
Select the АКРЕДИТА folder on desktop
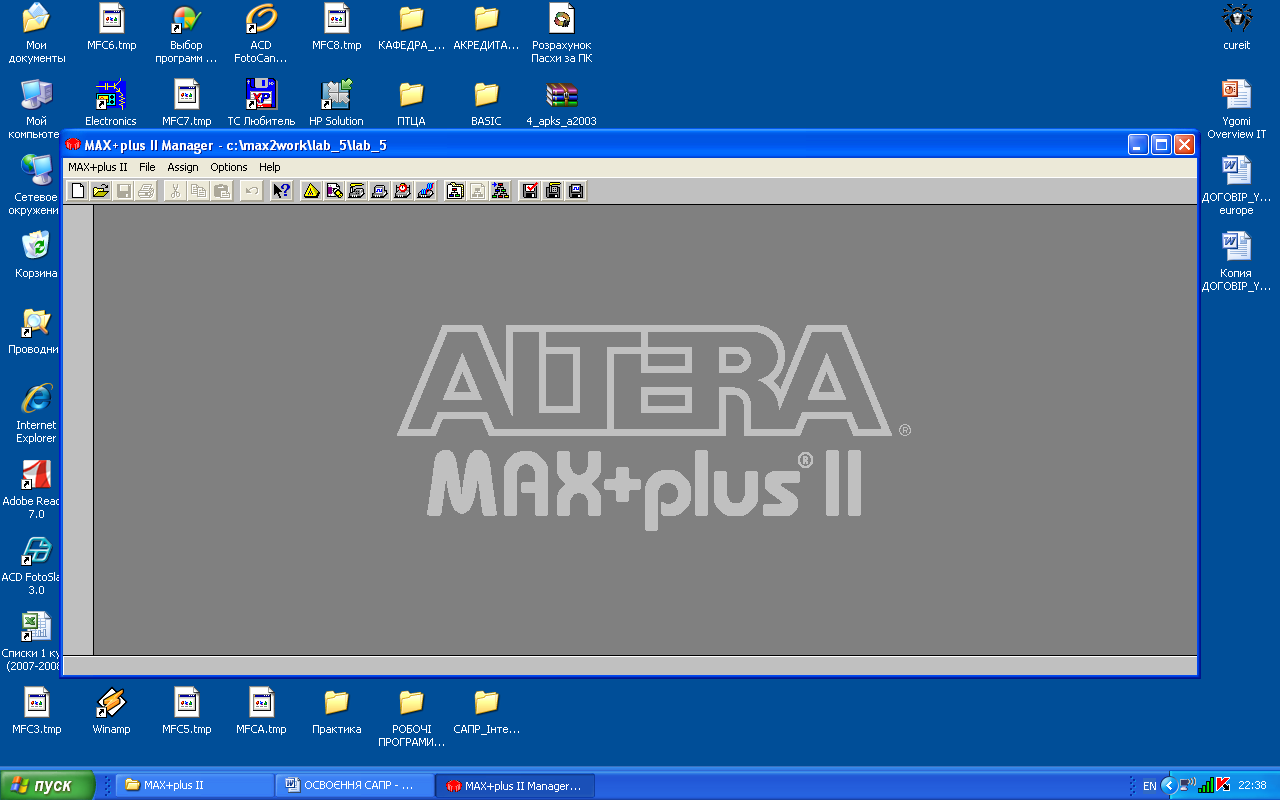[x=486, y=28]
